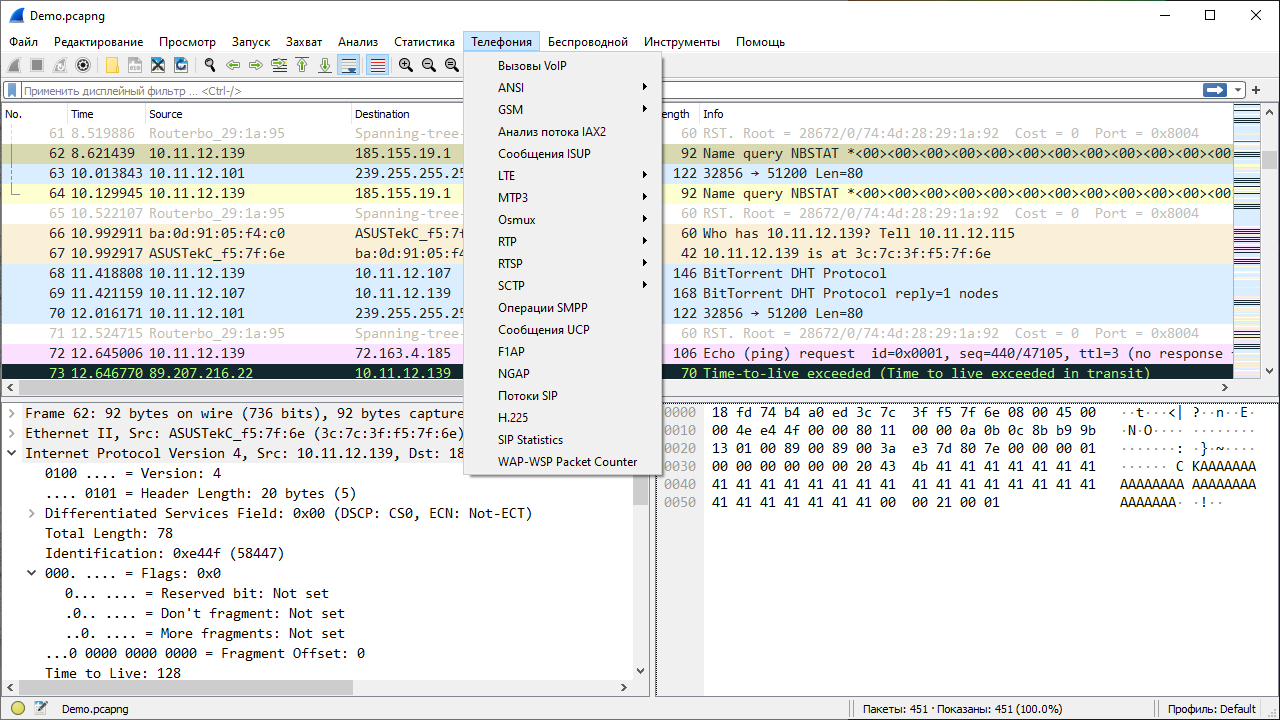
Task: Click the display filter input field
Action: (610, 90)
